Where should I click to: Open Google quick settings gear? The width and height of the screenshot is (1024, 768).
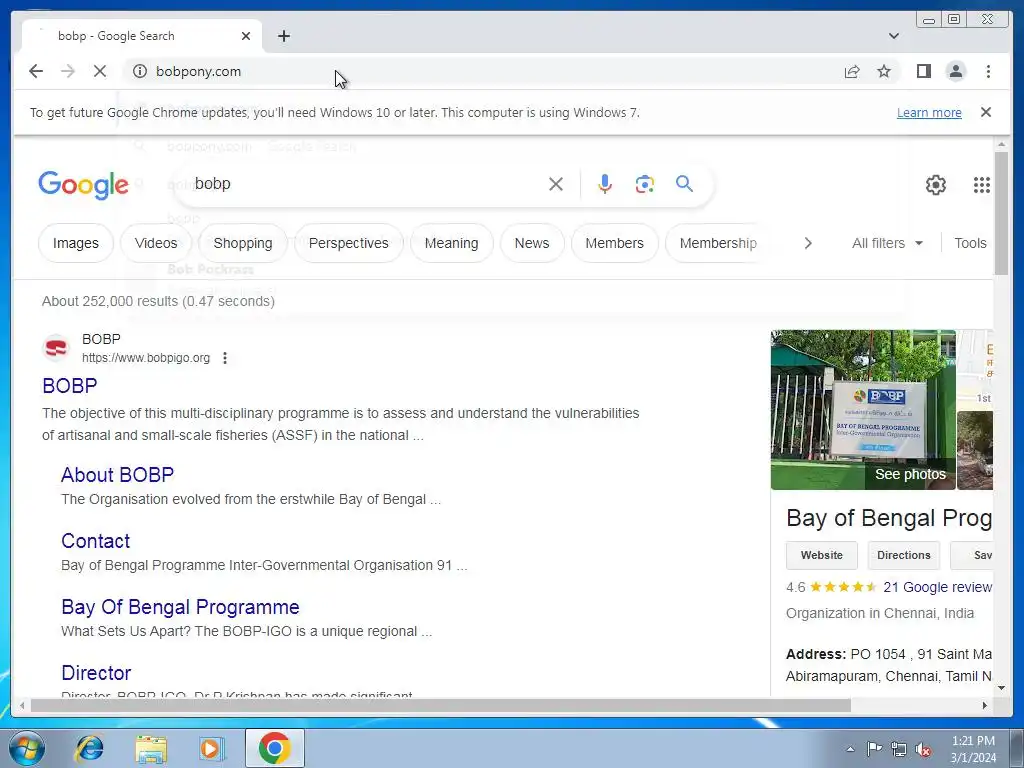coord(935,185)
